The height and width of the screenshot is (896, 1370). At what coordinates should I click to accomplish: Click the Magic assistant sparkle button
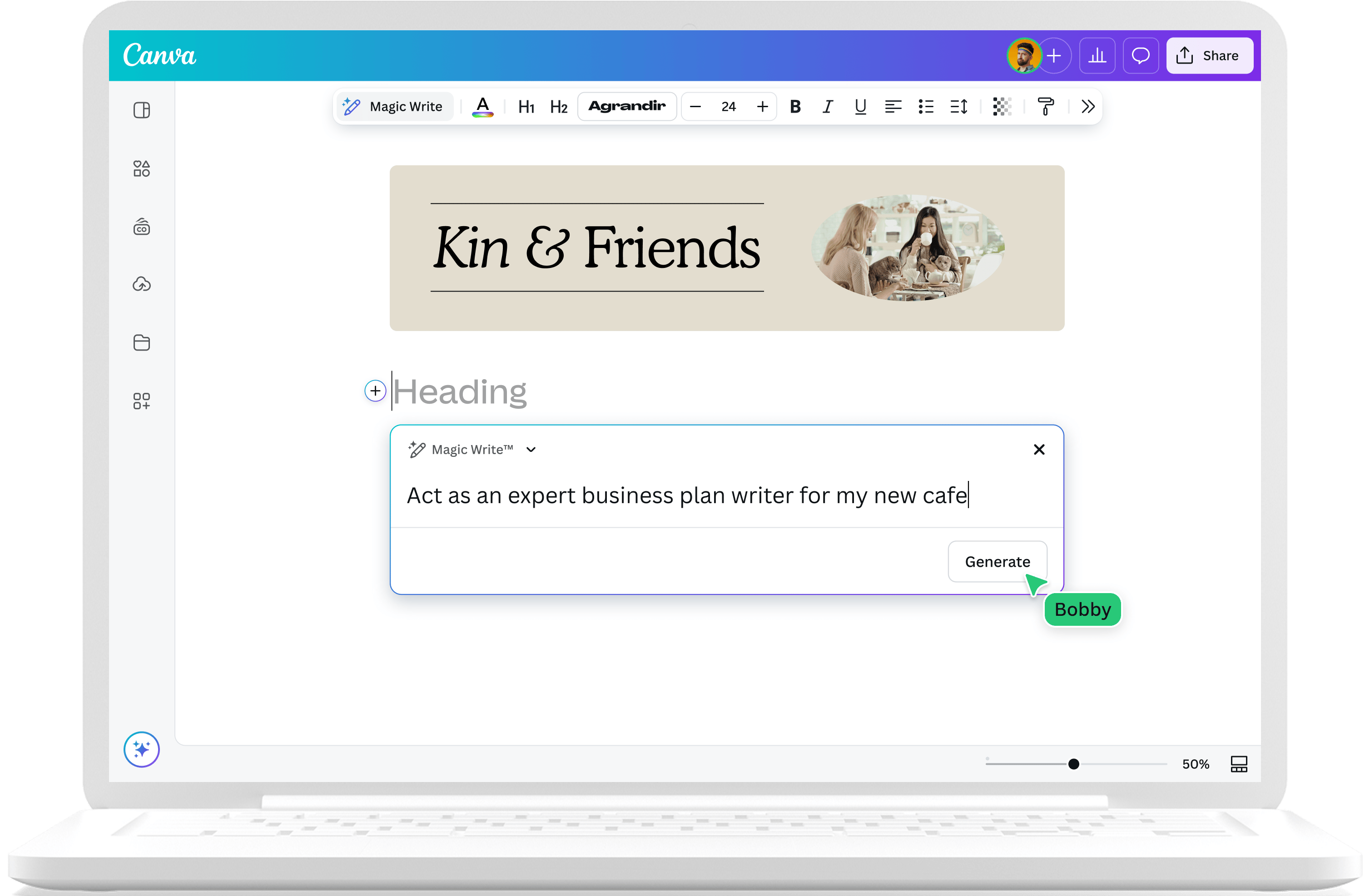click(142, 749)
